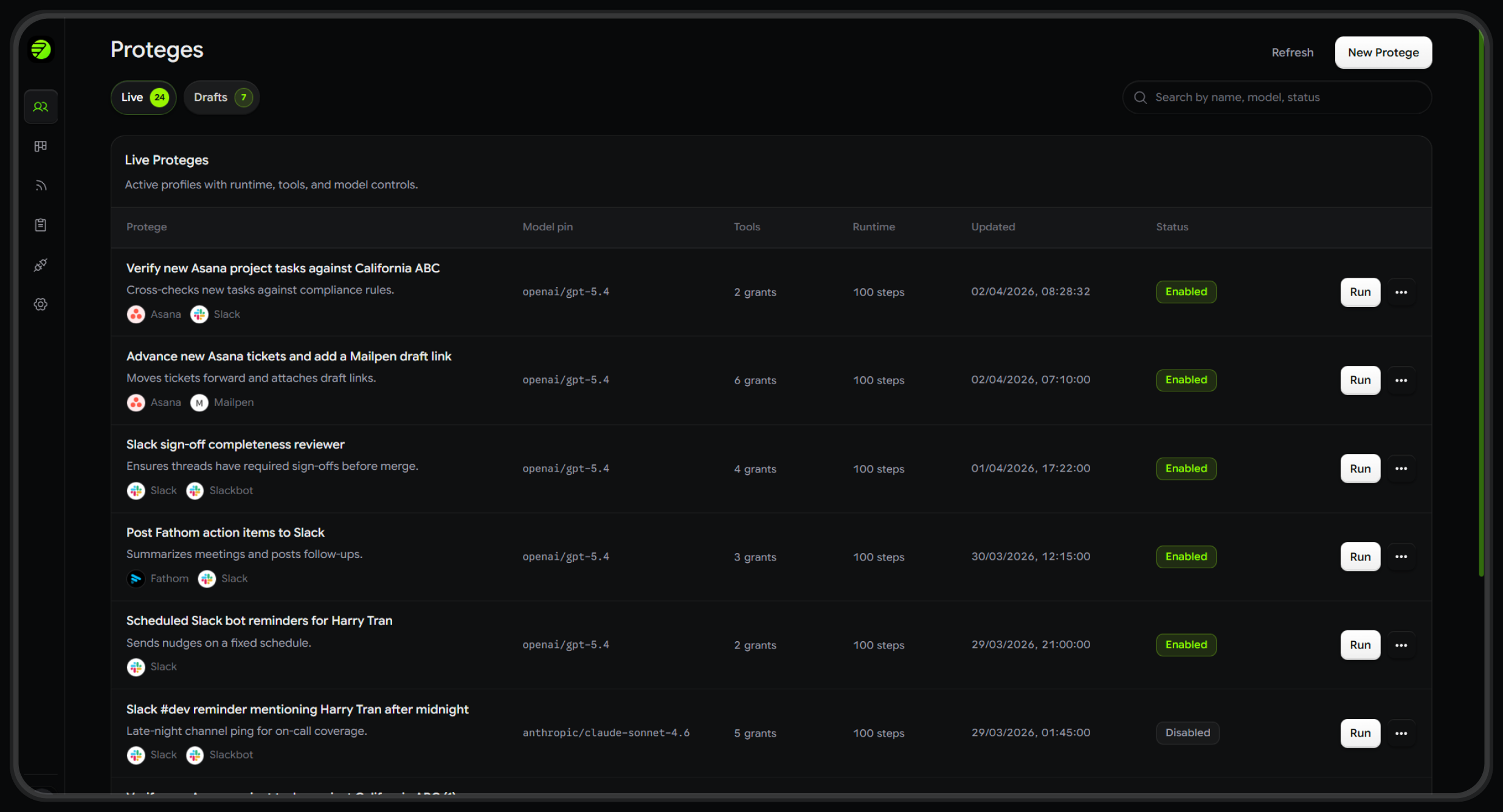Image resolution: width=1503 pixels, height=812 pixels.
Task: Click Slackbot icon on sign-off reviewer row
Action: [195, 490]
